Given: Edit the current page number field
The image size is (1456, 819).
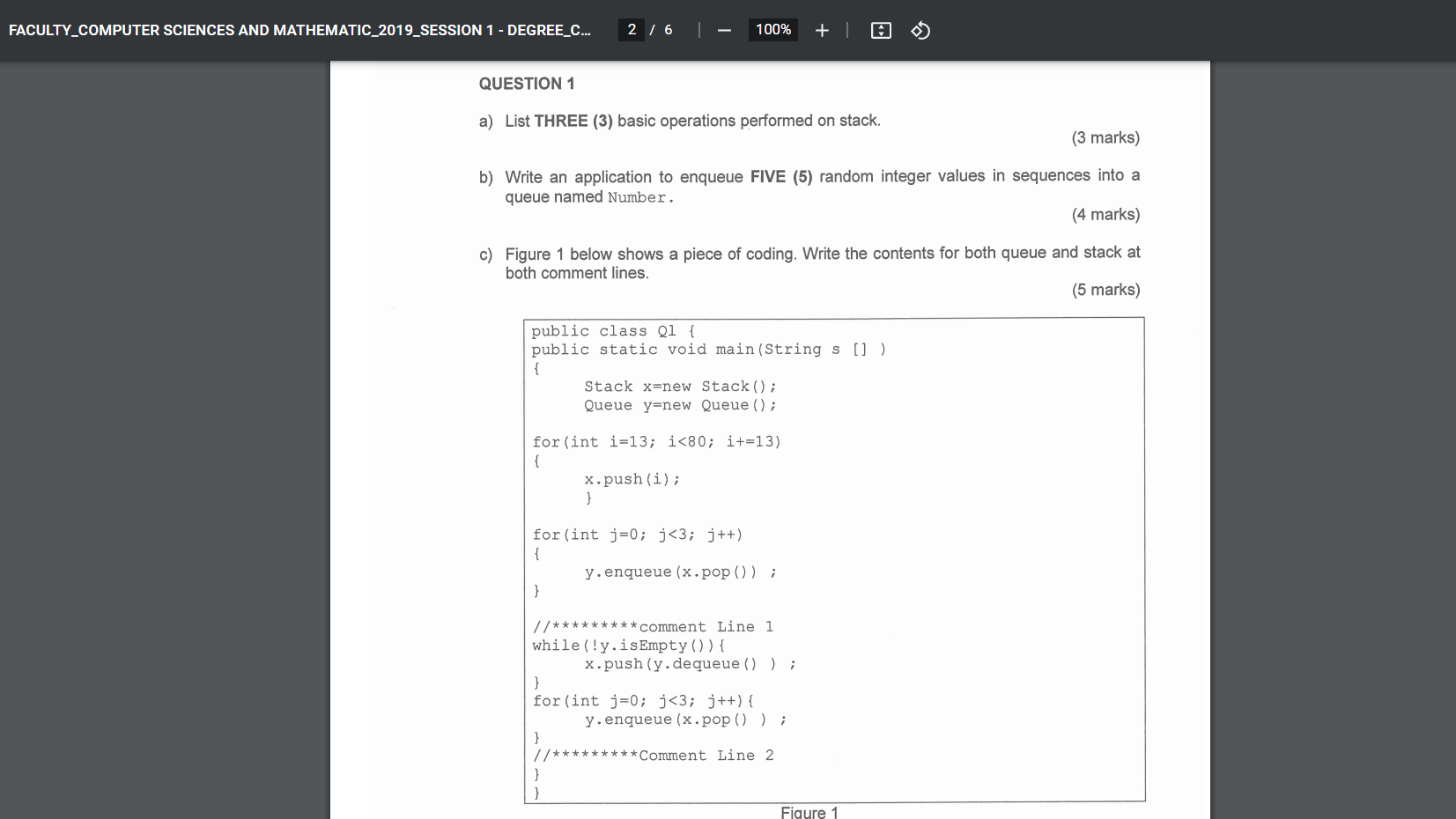Looking at the screenshot, I should point(632,30).
